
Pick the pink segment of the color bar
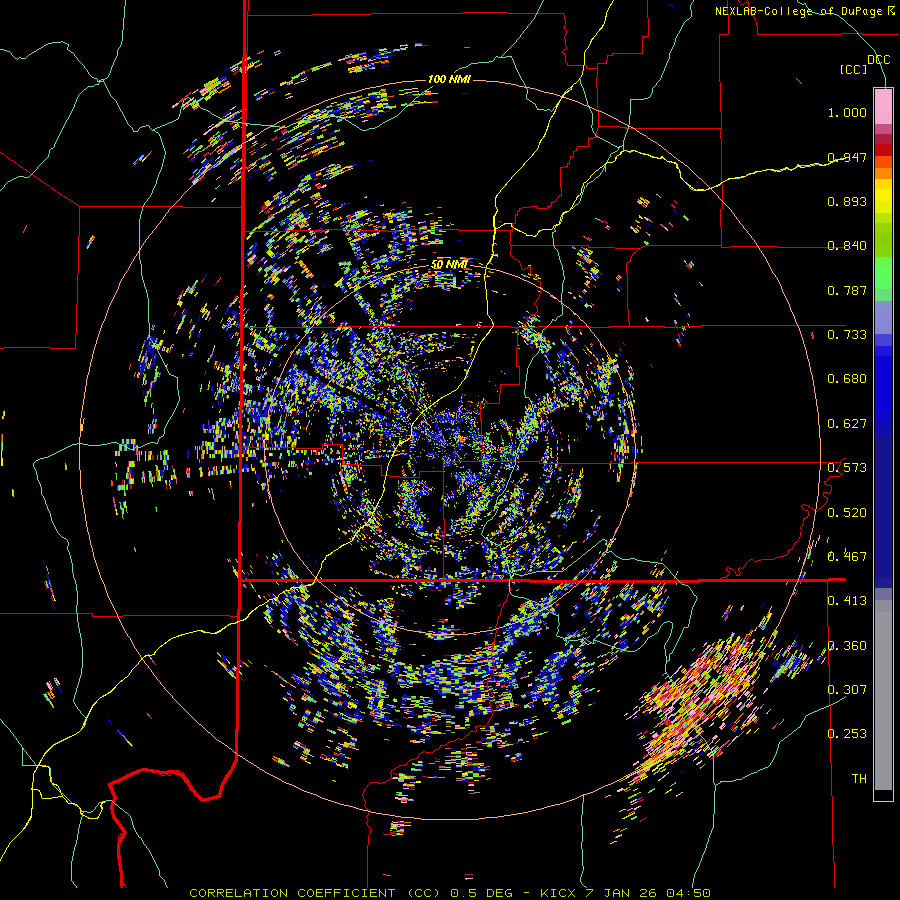883,106
